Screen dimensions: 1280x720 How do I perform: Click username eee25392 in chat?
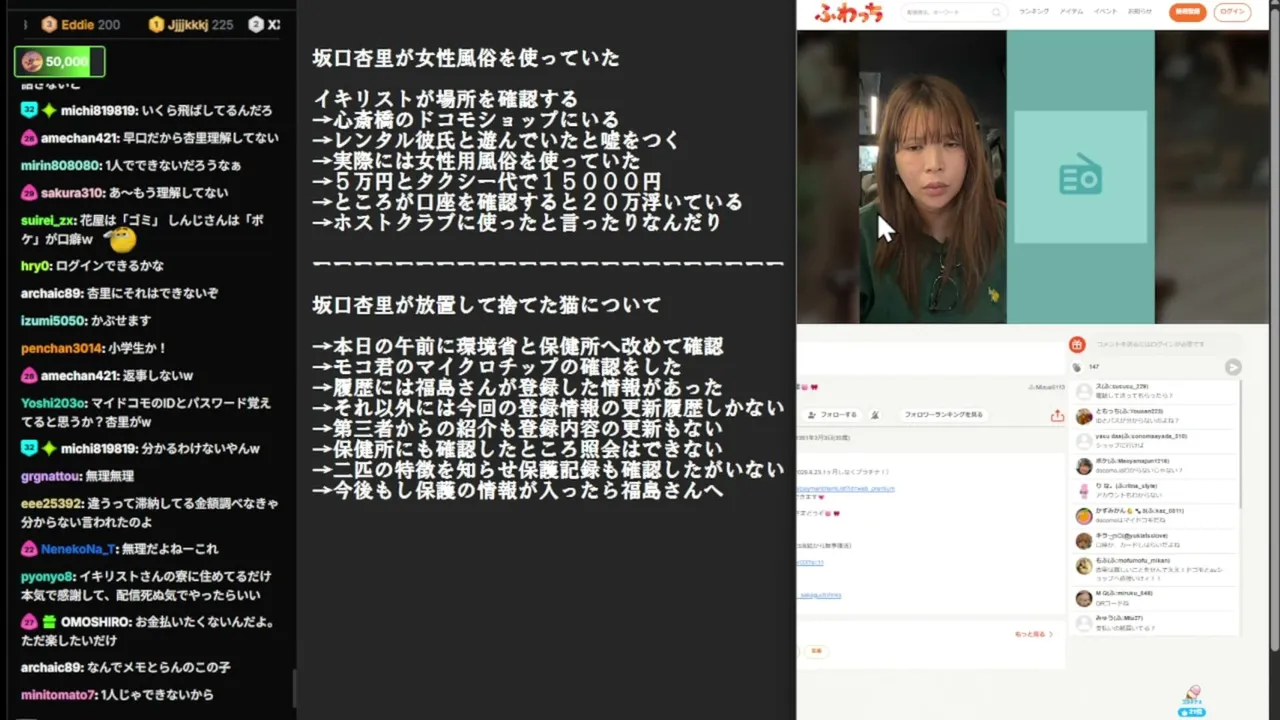click(x=51, y=504)
